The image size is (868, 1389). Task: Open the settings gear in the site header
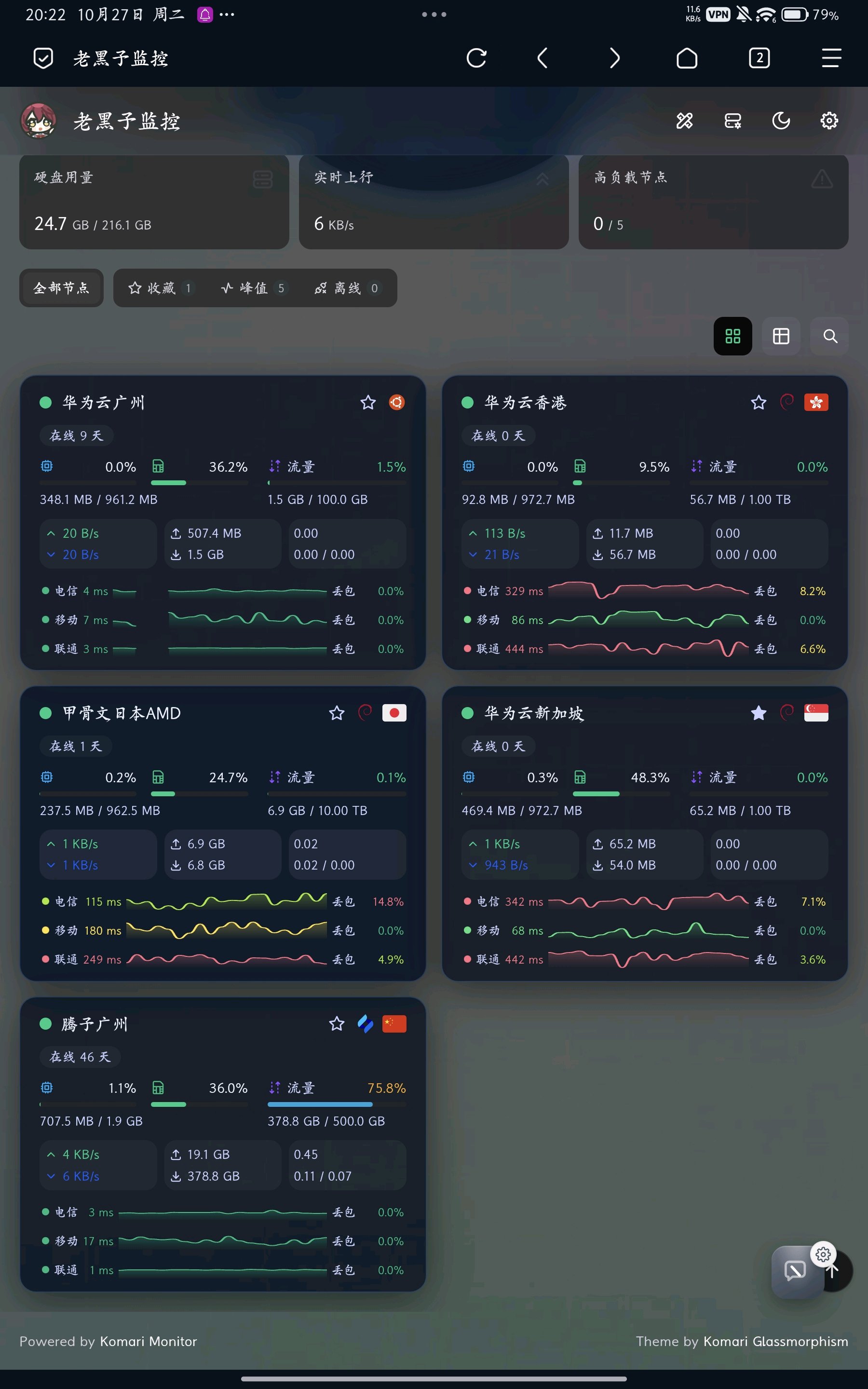coord(829,121)
